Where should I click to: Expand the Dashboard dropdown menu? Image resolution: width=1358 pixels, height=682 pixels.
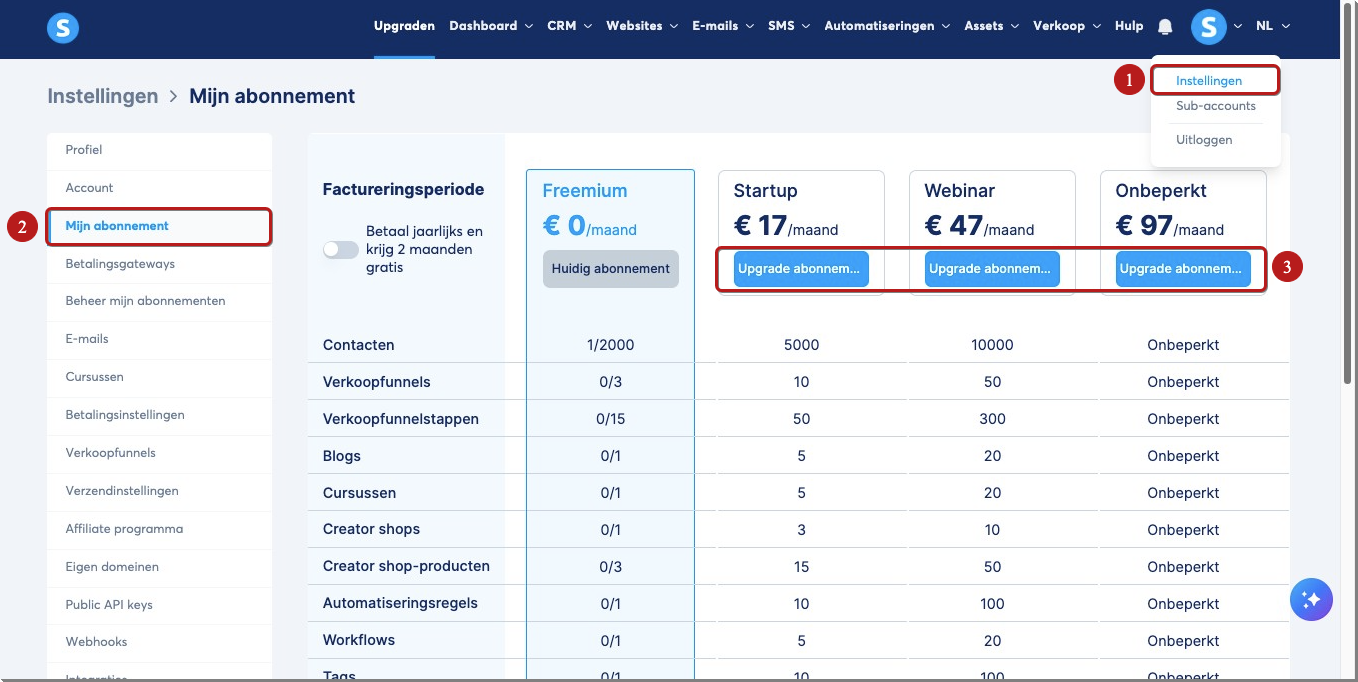pyautogui.click(x=491, y=26)
